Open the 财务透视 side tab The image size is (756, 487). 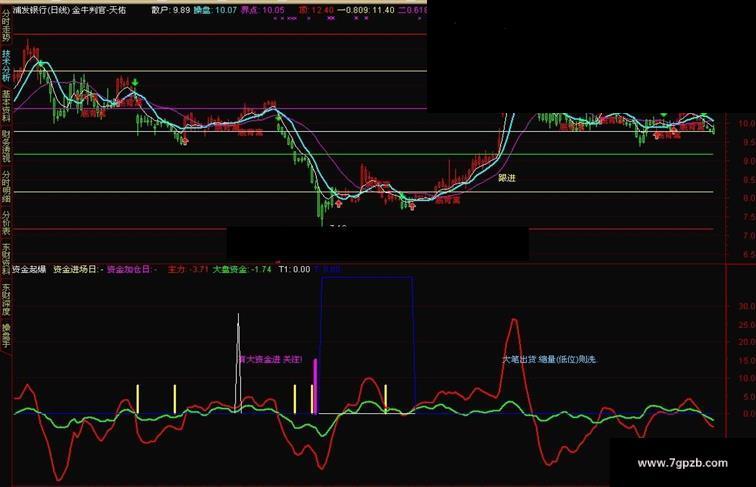6,146
